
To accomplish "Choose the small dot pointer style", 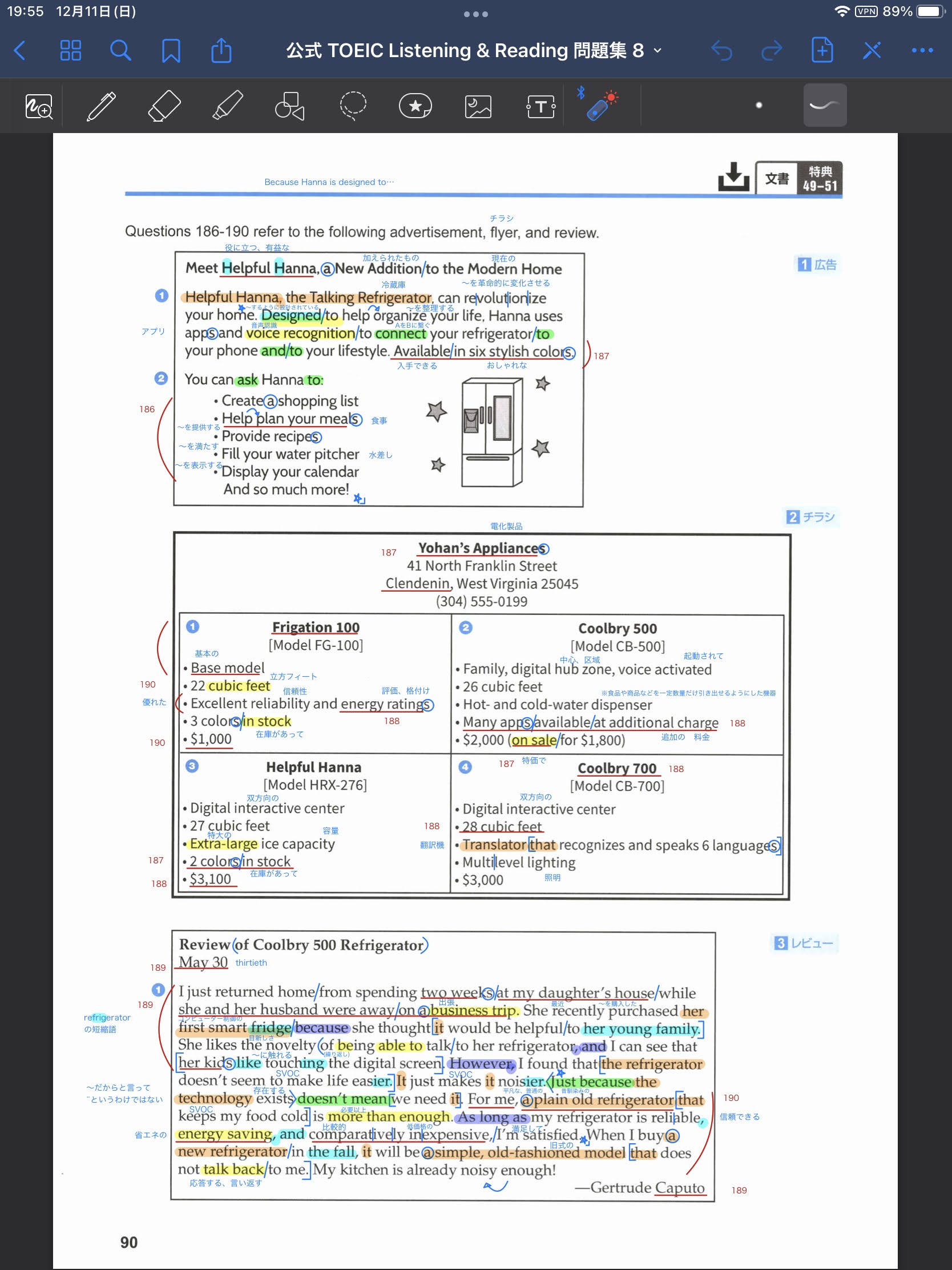I will (759, 105).
